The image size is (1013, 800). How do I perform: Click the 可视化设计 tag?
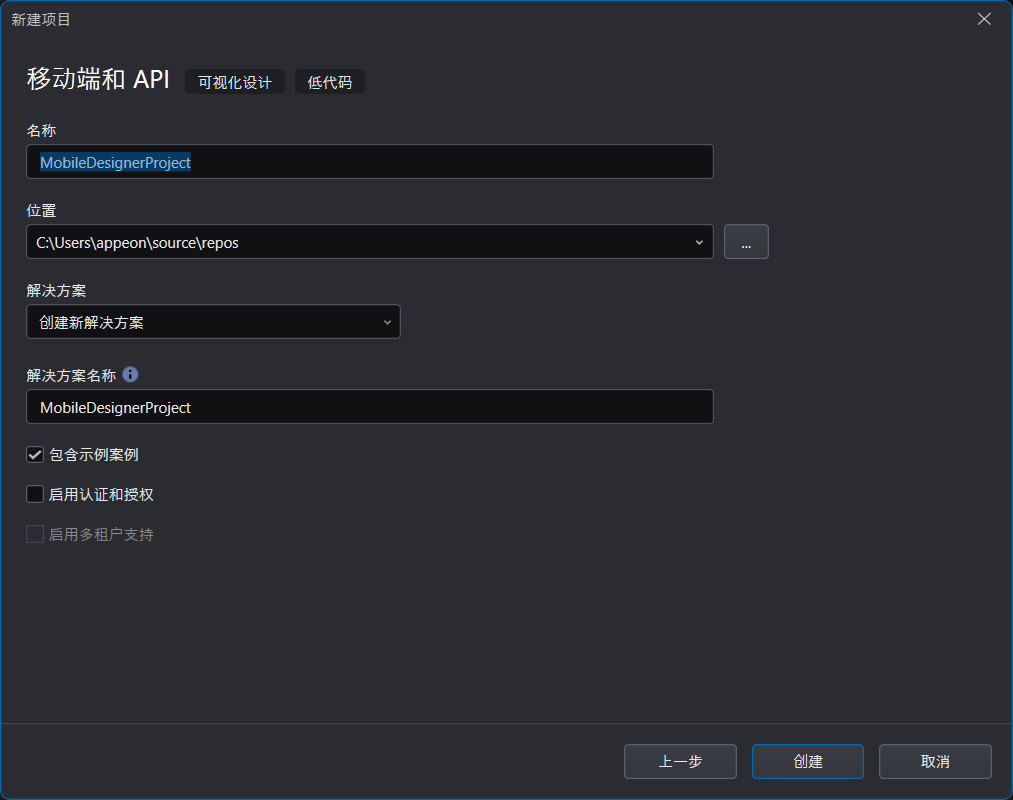pos(235,82)
